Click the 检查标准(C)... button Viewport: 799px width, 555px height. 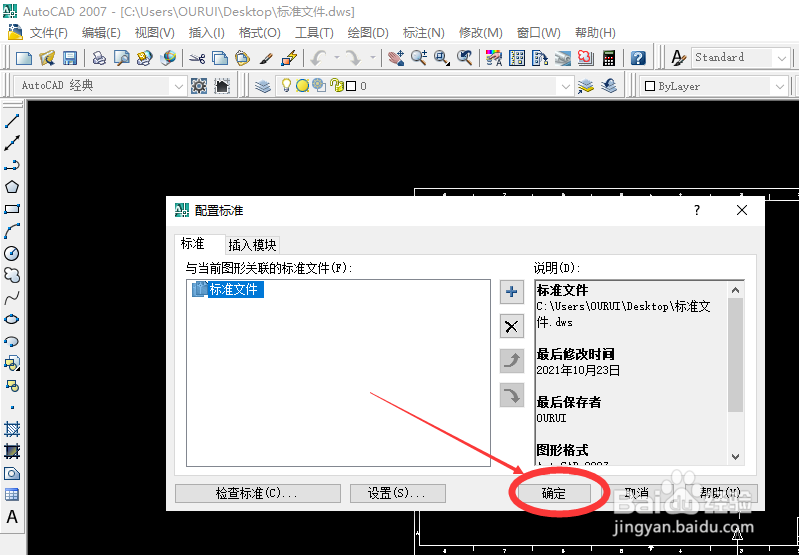257,493
